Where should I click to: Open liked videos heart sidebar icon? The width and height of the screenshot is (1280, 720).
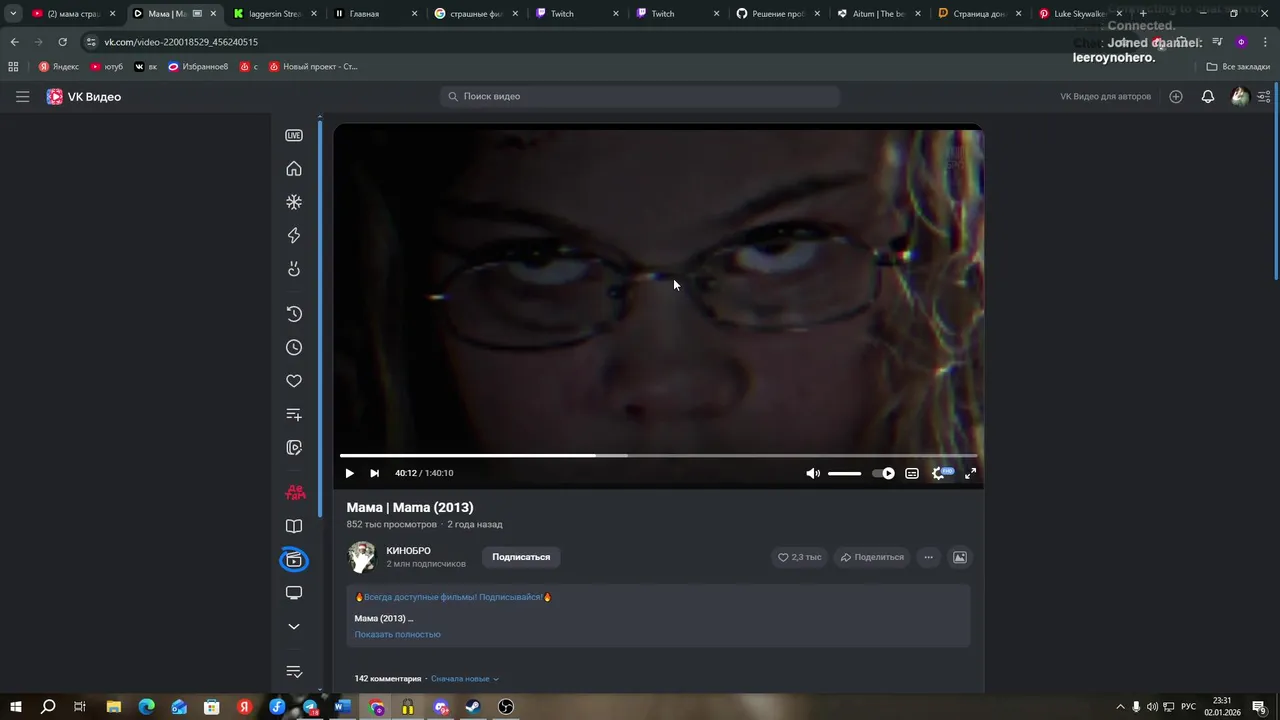(x=294, y=381)
